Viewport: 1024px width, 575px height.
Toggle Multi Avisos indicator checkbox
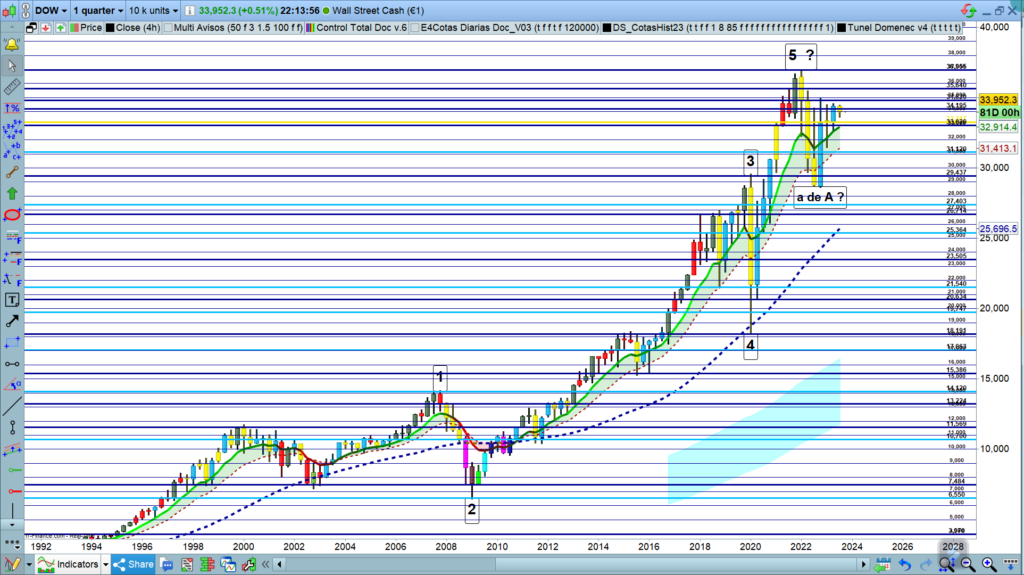[166, 30]
